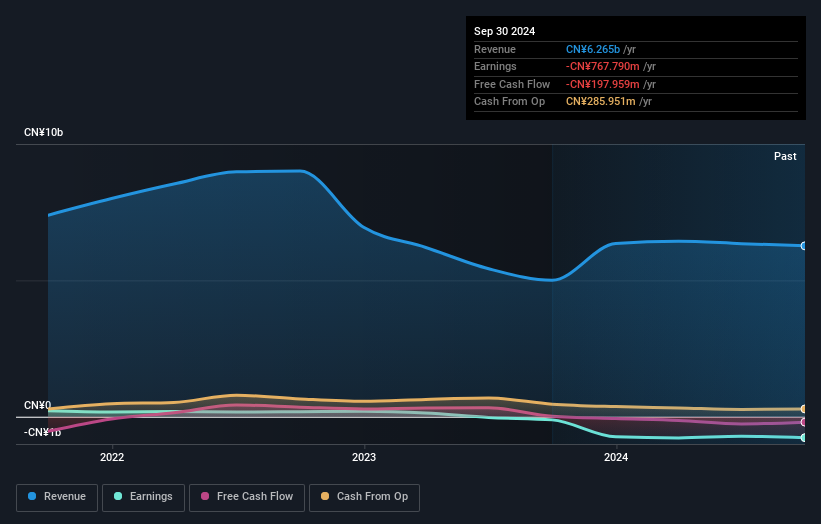Click the teal Earnings legend dot

point(118,496)
